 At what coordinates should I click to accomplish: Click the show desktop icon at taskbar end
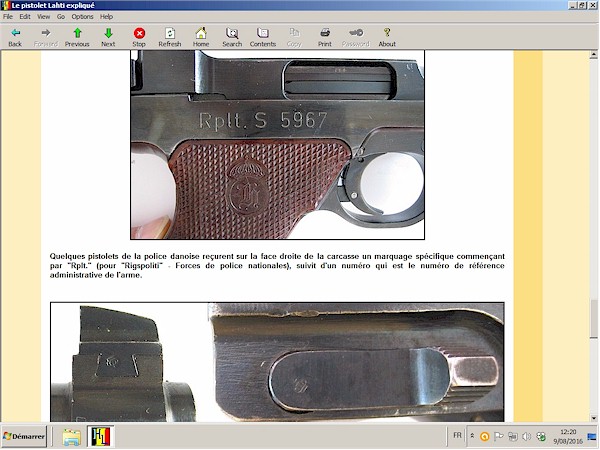pos(592,436)
